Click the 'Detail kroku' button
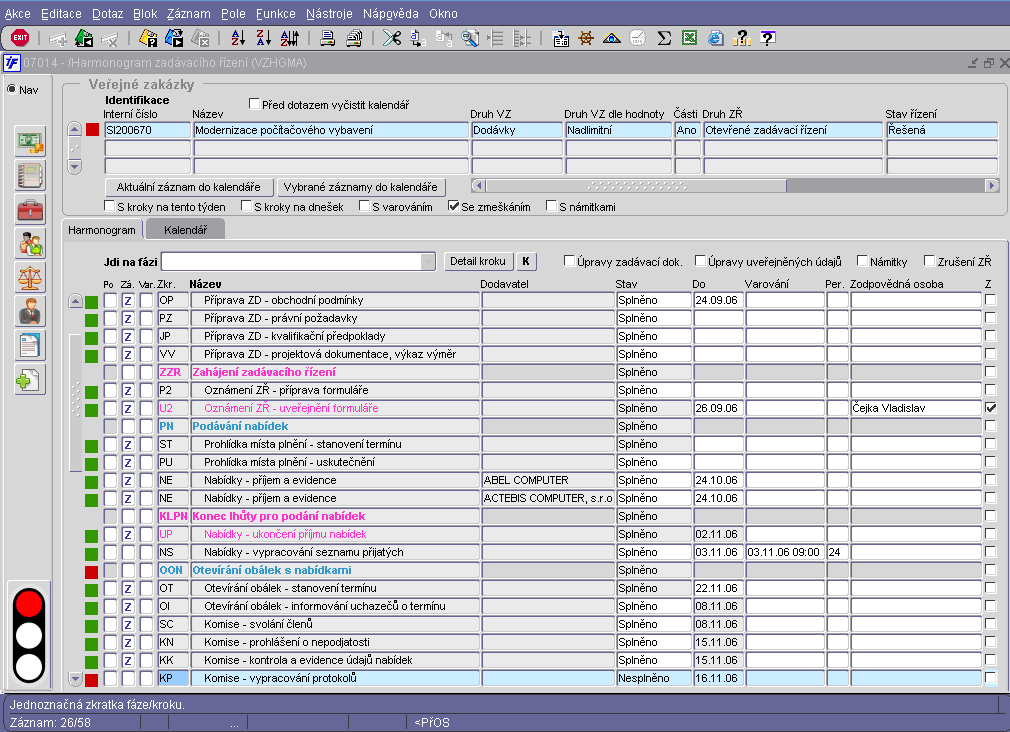The width and height of the screenshot is (1010, 732). click(x=479, y=262)
